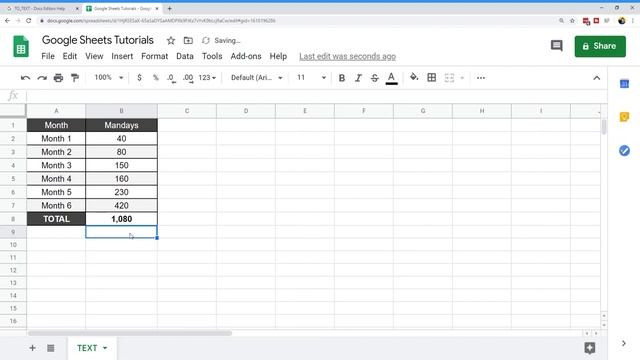640x360 pixels.
Task: Open the View menu
Action: click(x=94, y=56)
